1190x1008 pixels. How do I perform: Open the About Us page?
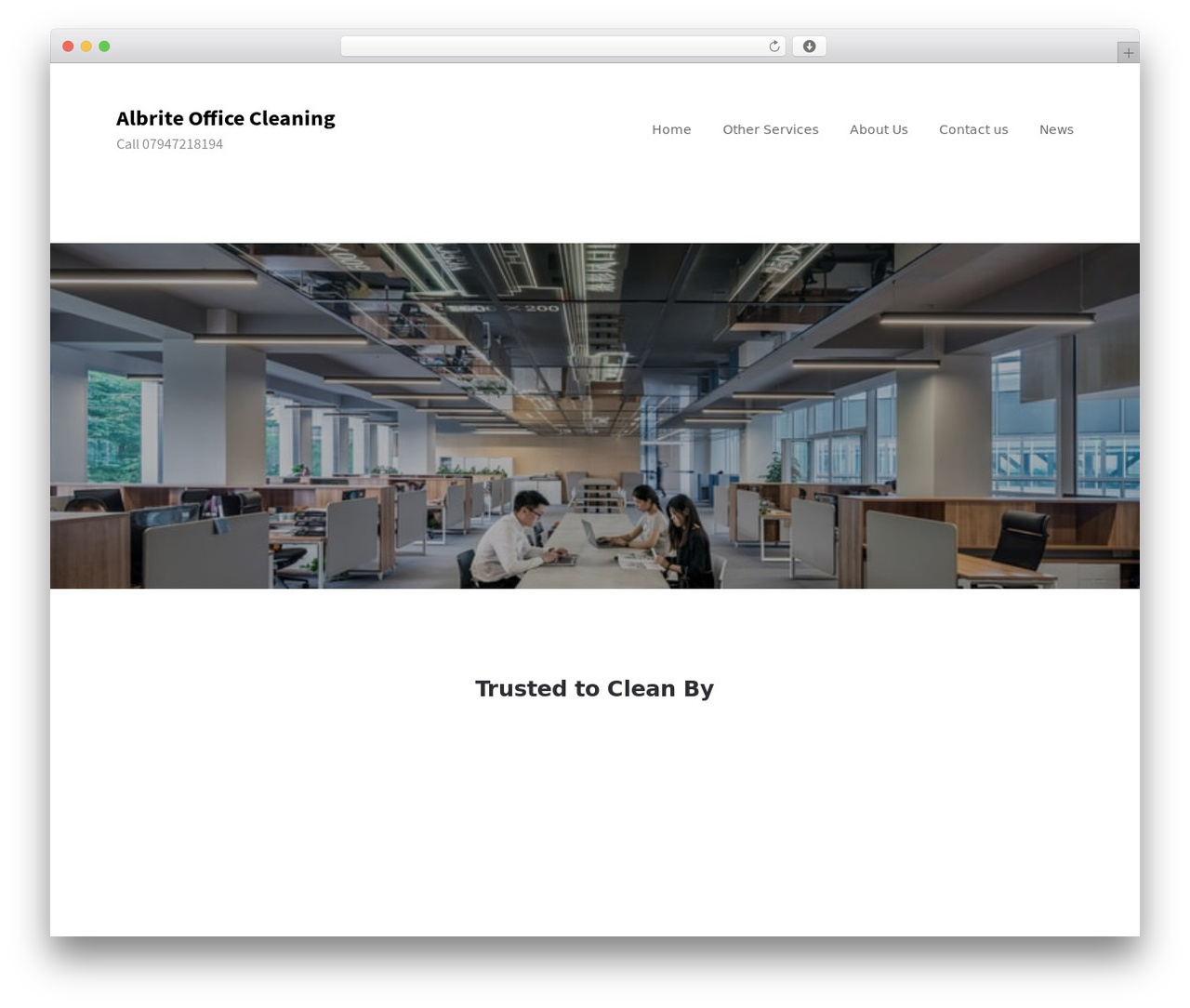(879, 129)
